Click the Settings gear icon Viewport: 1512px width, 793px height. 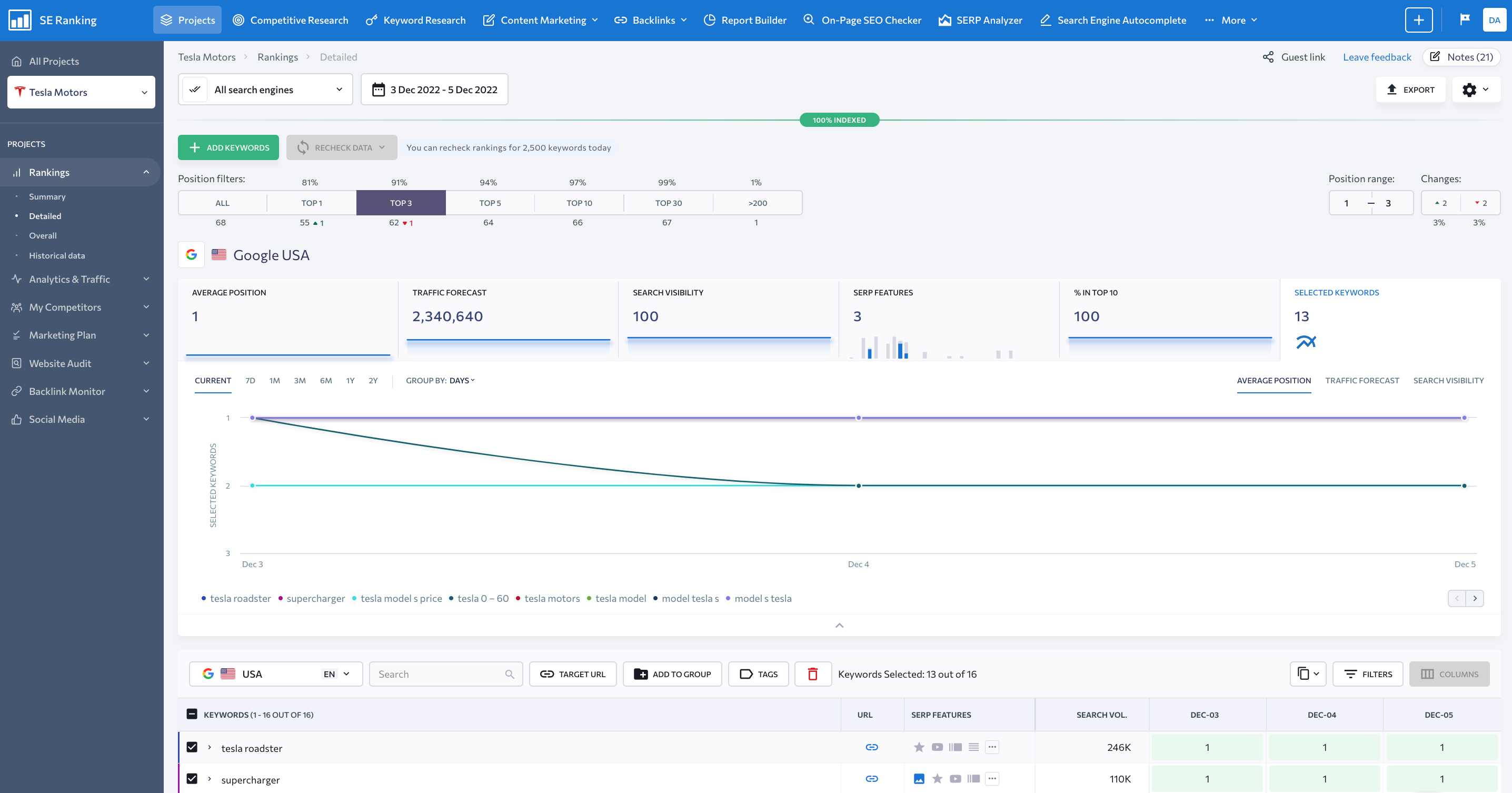pyautogui.click(x=1471, y=89)
